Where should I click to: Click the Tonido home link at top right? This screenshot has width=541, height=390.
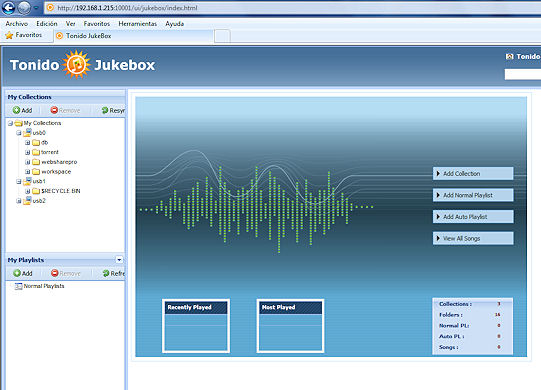(x=523, y=56)
